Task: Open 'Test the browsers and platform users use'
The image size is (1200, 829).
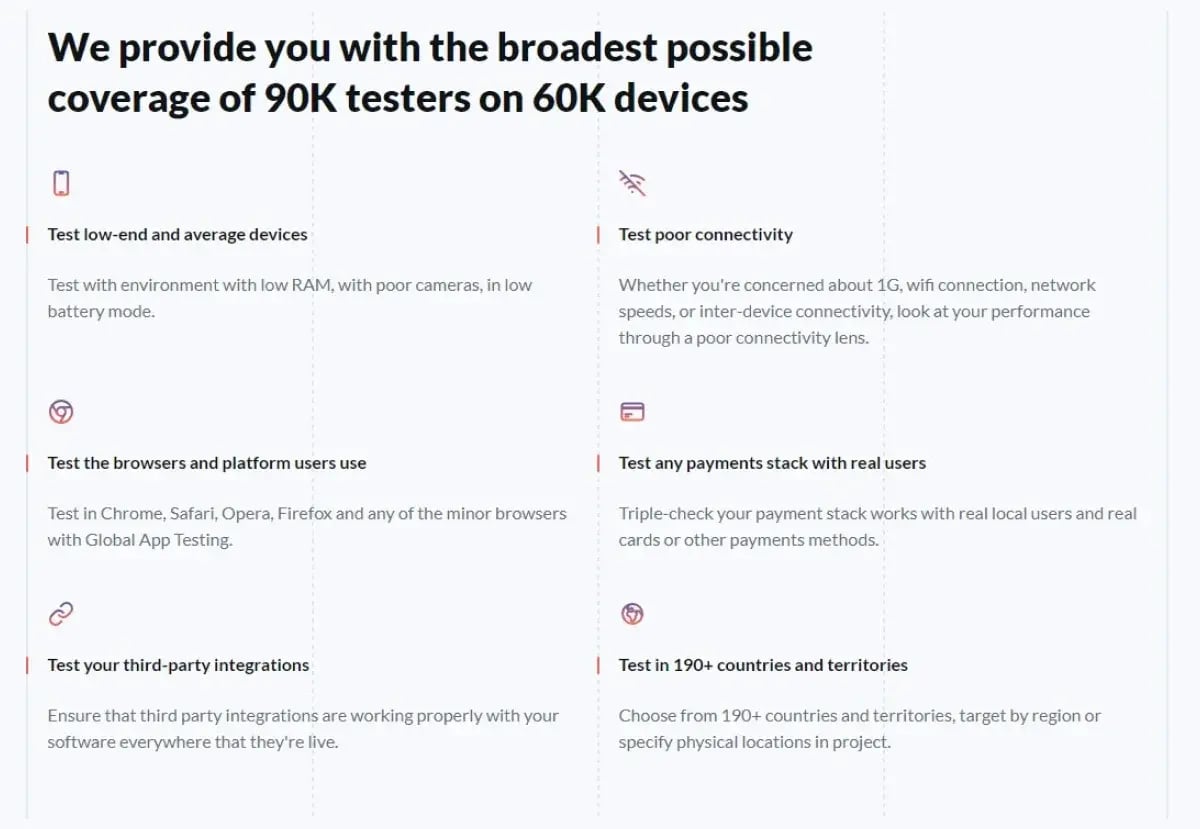Action: [207, 464]
